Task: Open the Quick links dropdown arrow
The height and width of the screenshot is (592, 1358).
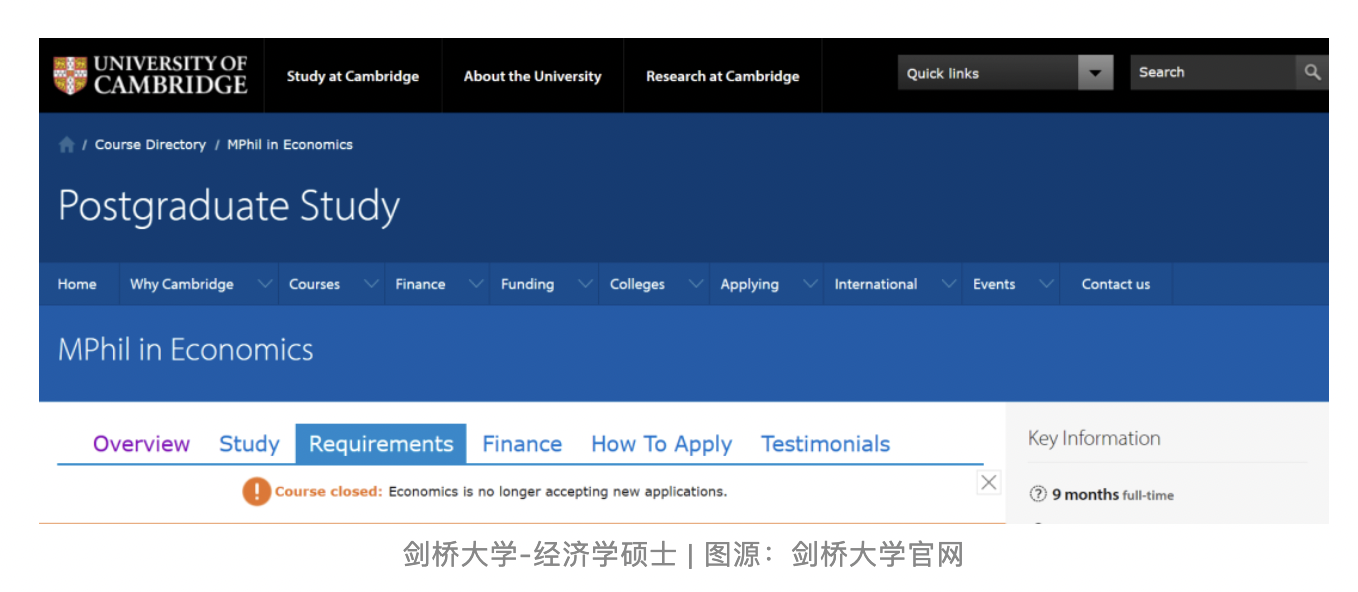Action: coord(1095,73)
